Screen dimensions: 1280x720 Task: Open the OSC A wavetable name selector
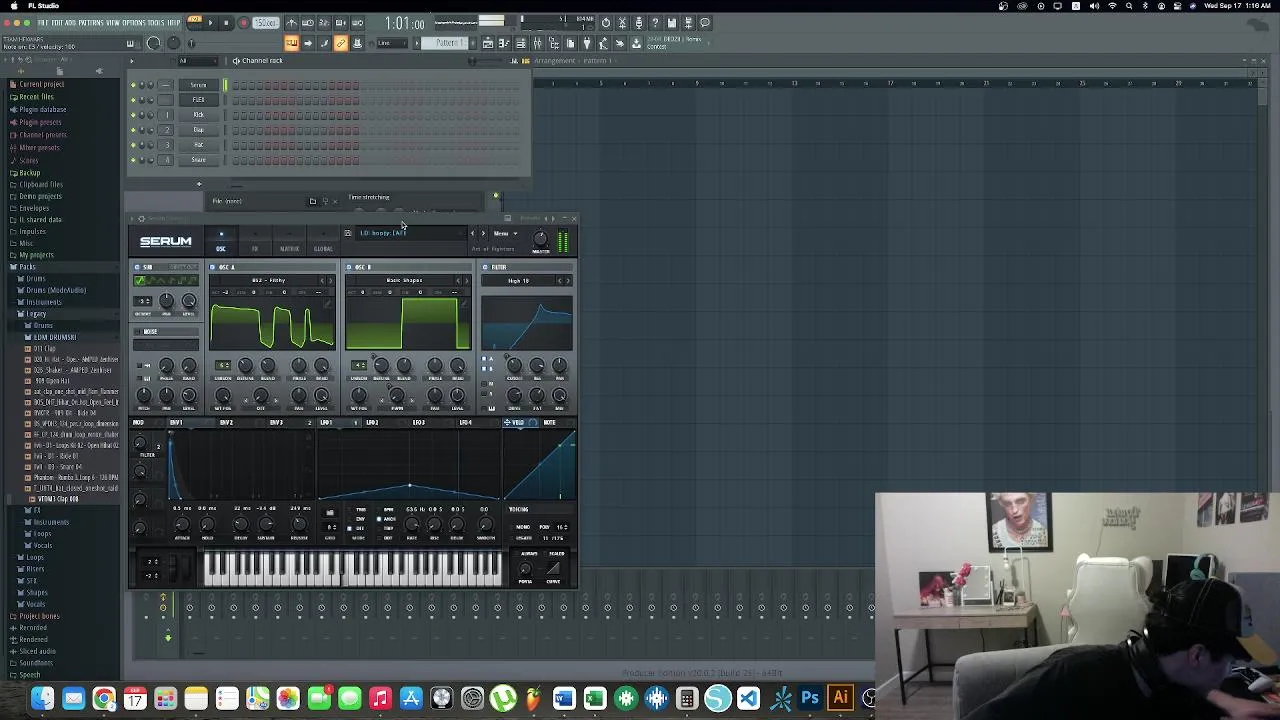(268, 281)
